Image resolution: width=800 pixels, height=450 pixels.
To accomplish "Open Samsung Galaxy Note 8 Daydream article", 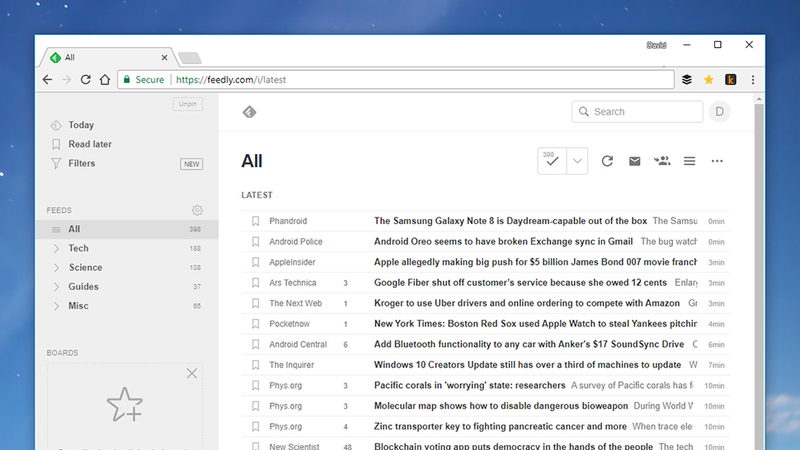I will (x=510, y=221).
